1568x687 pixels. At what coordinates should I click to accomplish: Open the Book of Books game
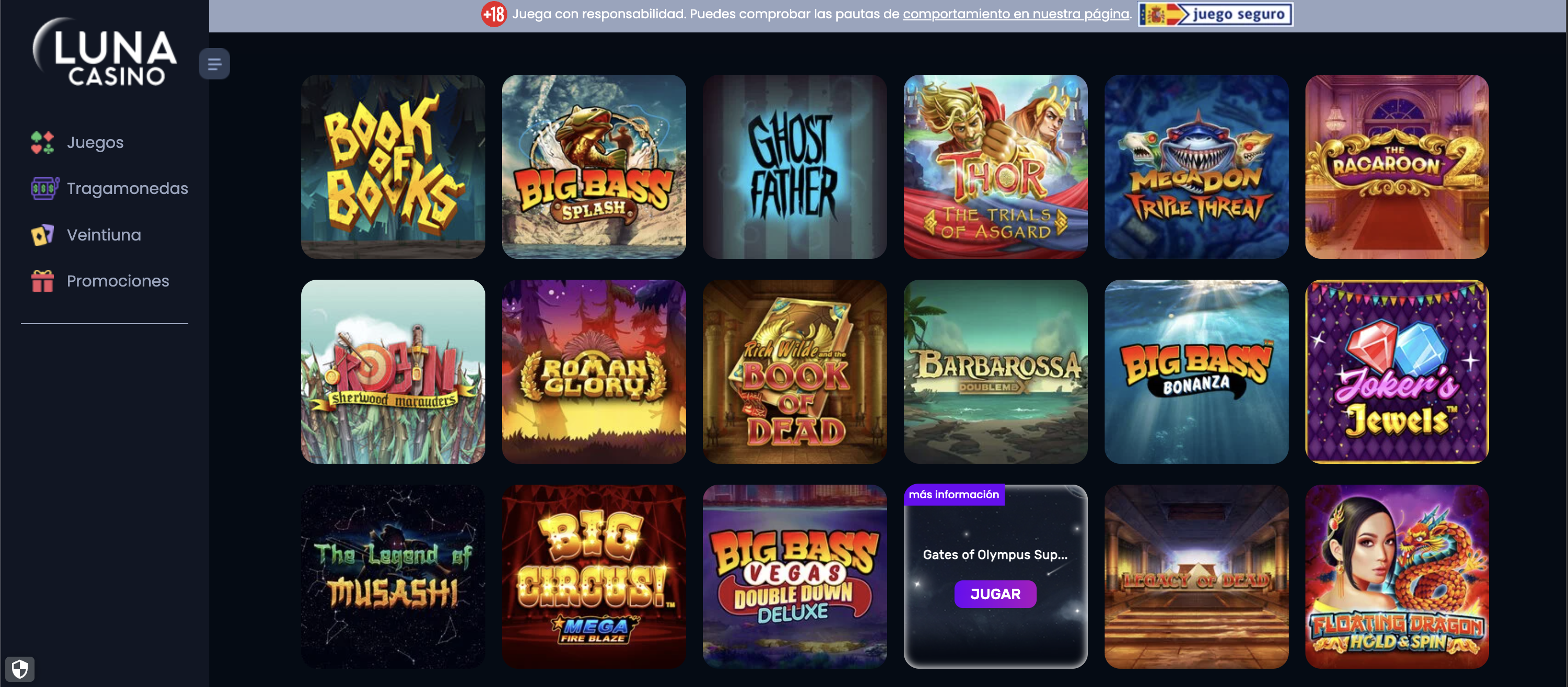393,167
